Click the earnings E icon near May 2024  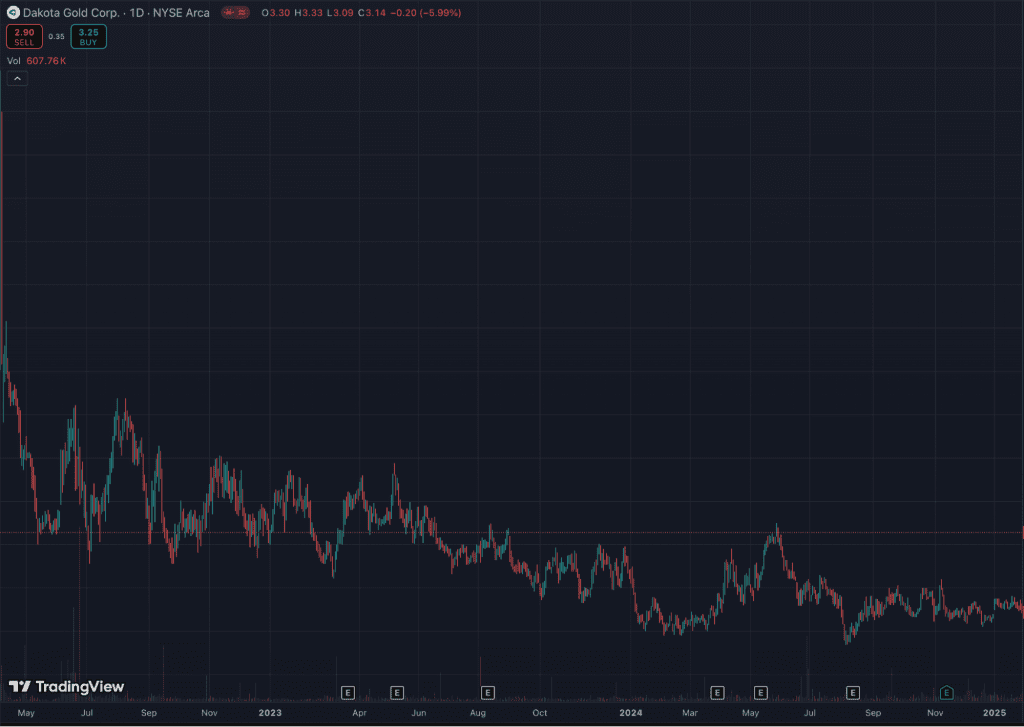(760, 692)
